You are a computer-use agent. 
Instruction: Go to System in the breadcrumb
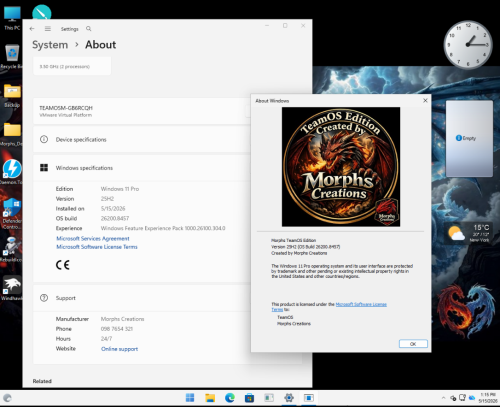[50, 45]
